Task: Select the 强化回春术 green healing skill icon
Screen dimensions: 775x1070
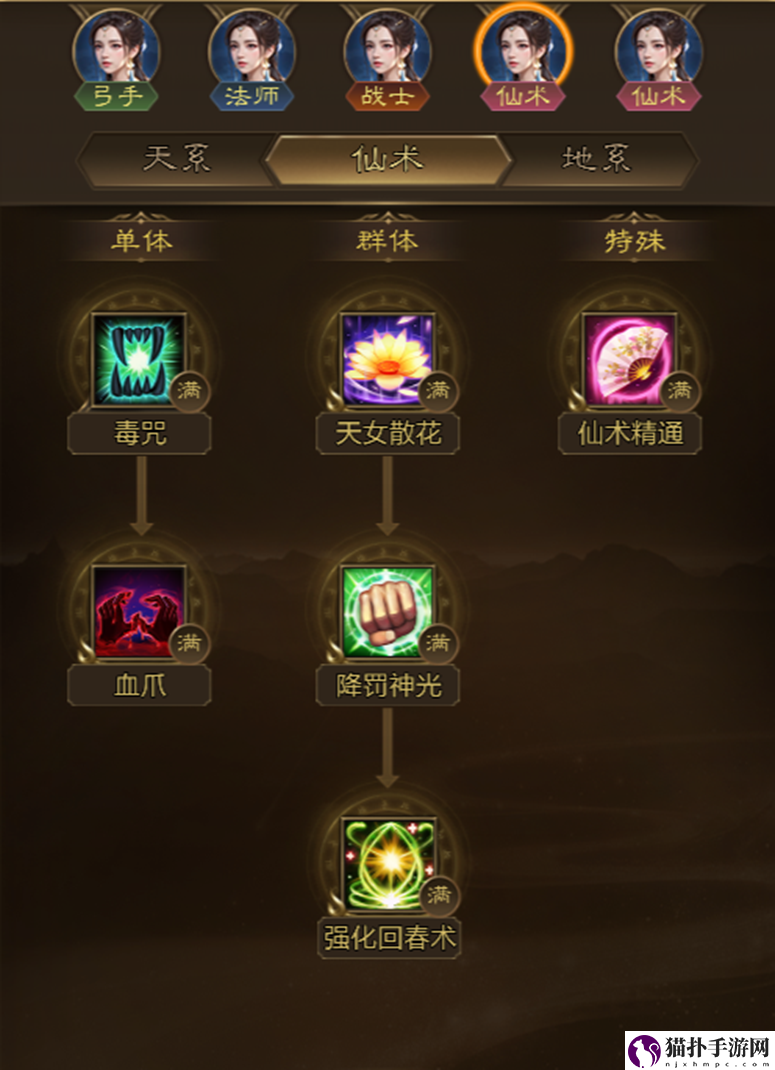Action: tap(388, 864)
